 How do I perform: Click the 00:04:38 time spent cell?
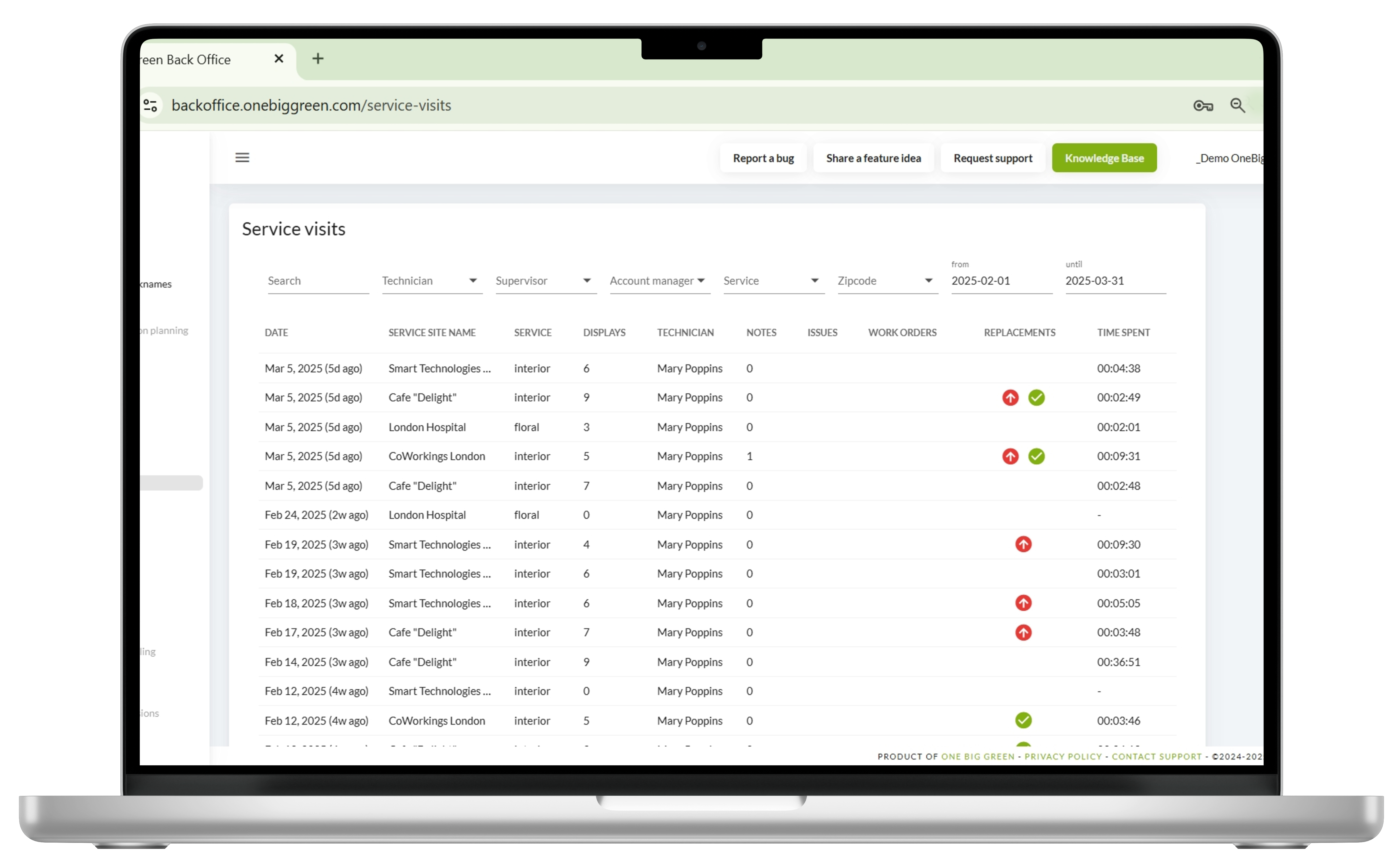point(1118,368)
